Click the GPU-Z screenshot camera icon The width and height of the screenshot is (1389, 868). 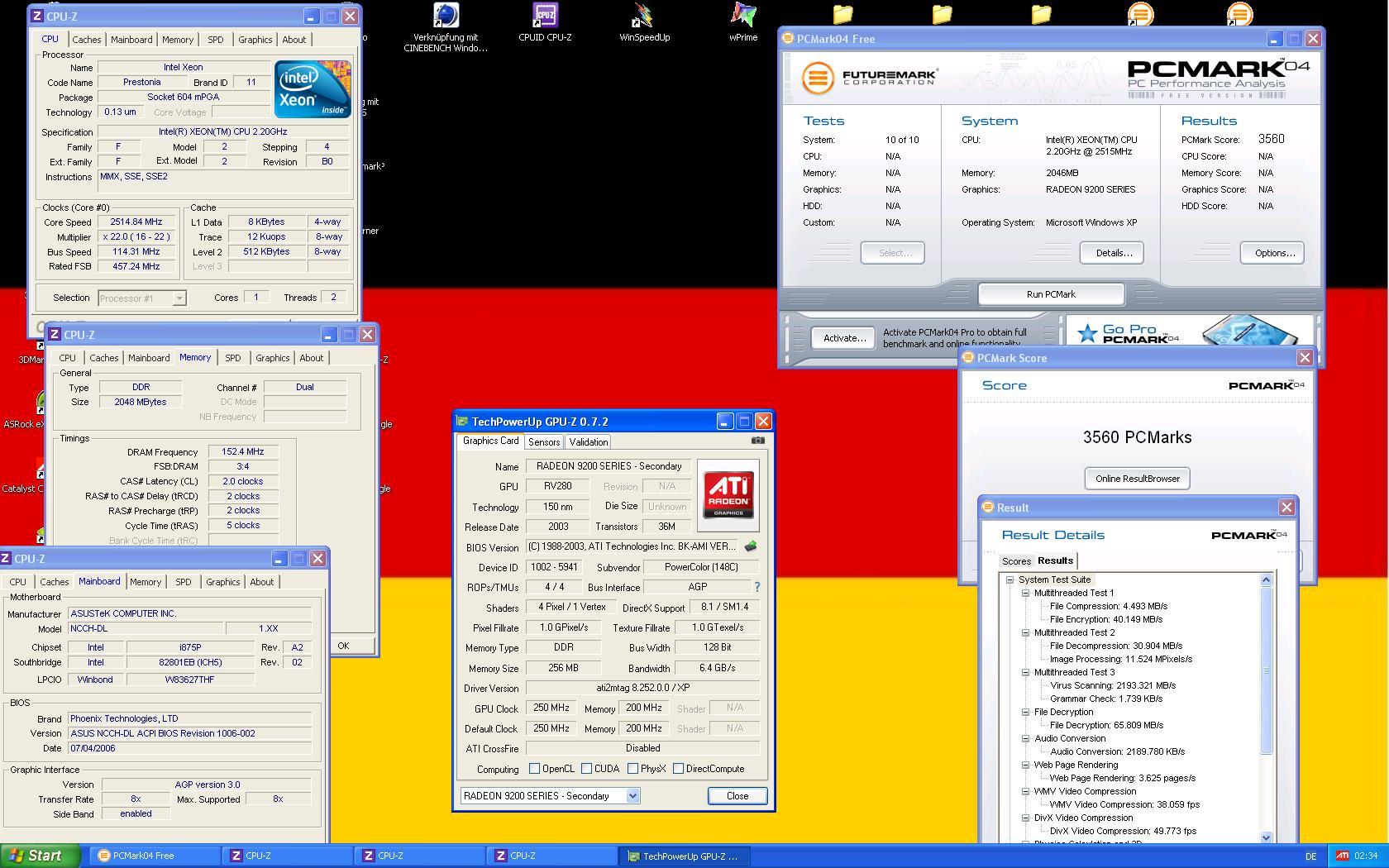757,441
